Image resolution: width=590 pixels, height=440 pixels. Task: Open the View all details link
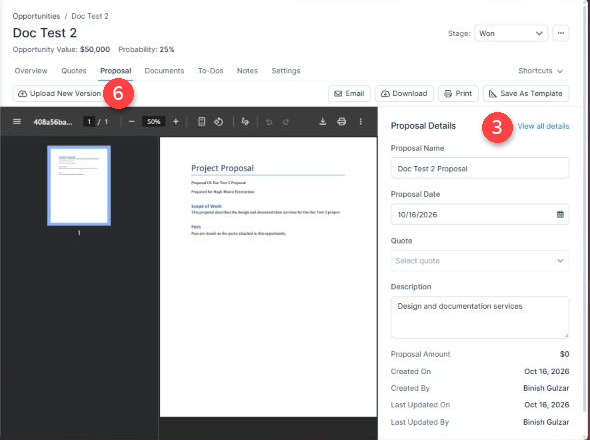point(543,126)
